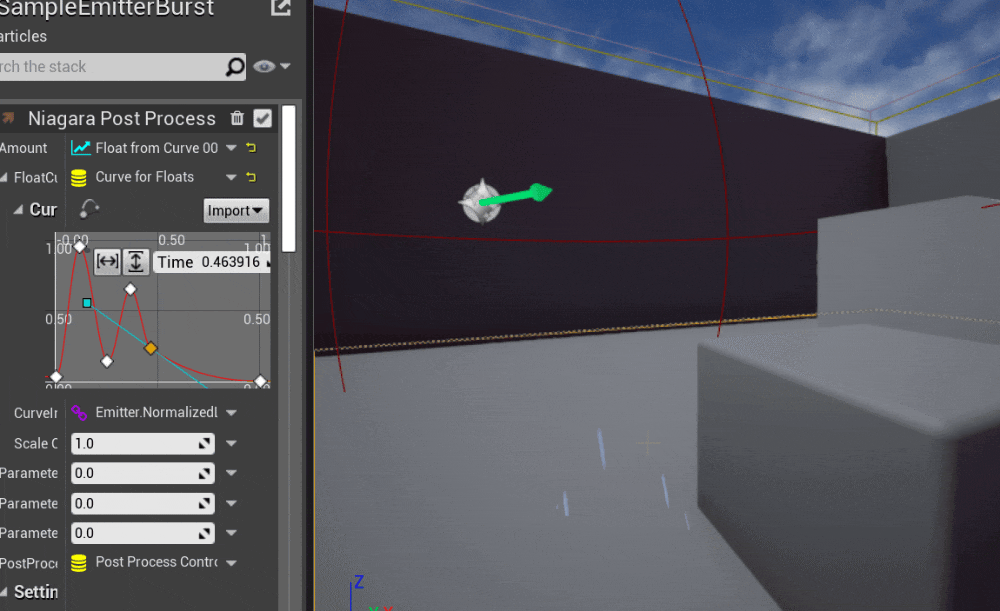This screenshot has width=1000, height=611.
Task: Click Niagara Post Process module icon
Action: [x=8, y=118]
